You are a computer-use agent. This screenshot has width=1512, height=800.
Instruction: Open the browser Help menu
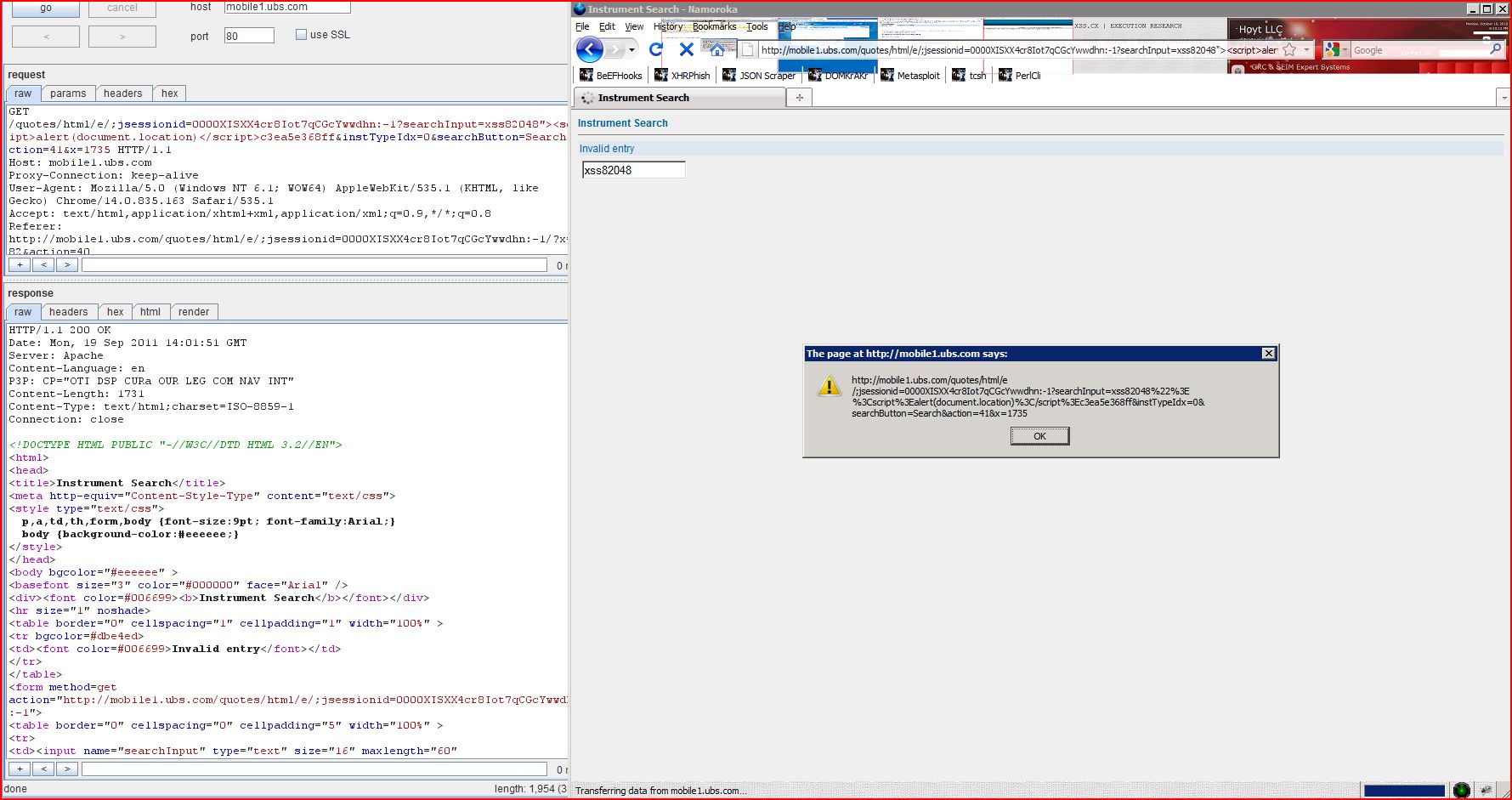(786, 26)
